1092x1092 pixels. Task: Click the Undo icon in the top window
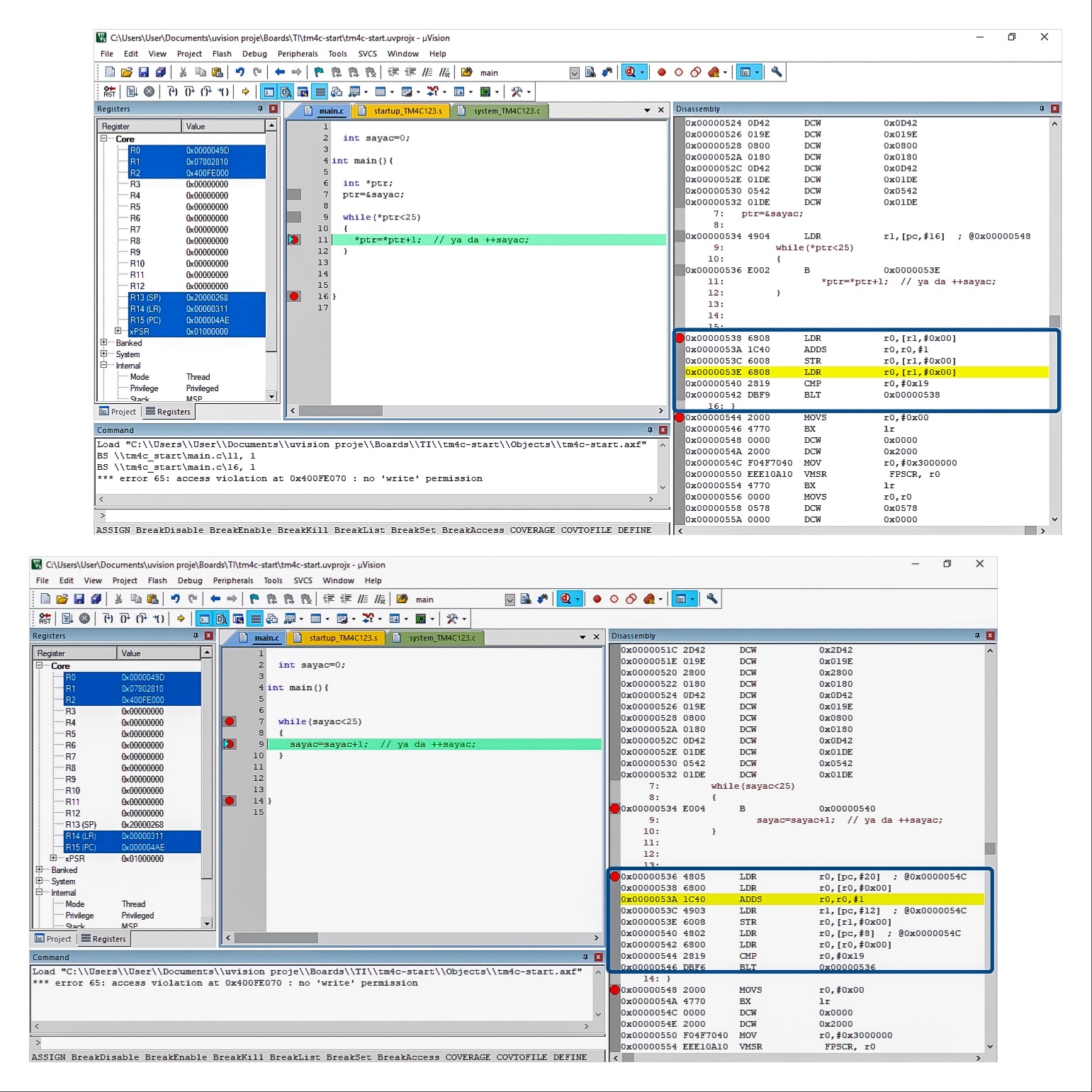click(x=240, y=72)
